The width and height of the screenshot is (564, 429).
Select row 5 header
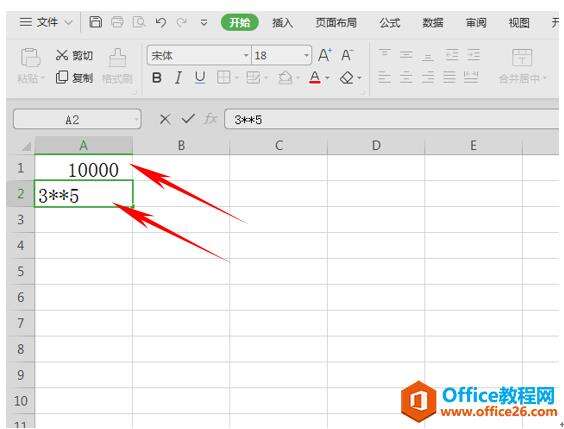click(21, 271)
